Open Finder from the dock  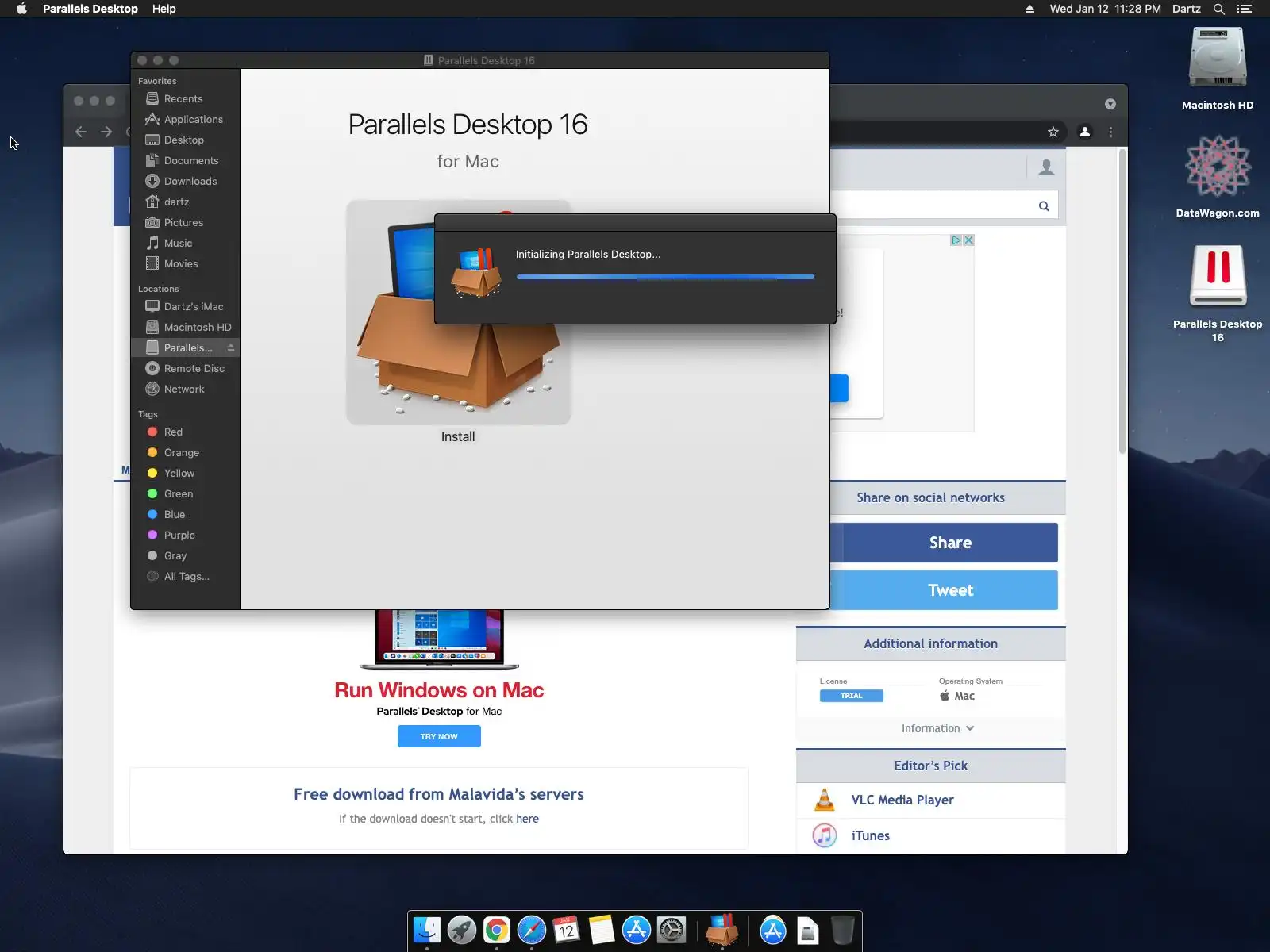(x=427, y=930)
